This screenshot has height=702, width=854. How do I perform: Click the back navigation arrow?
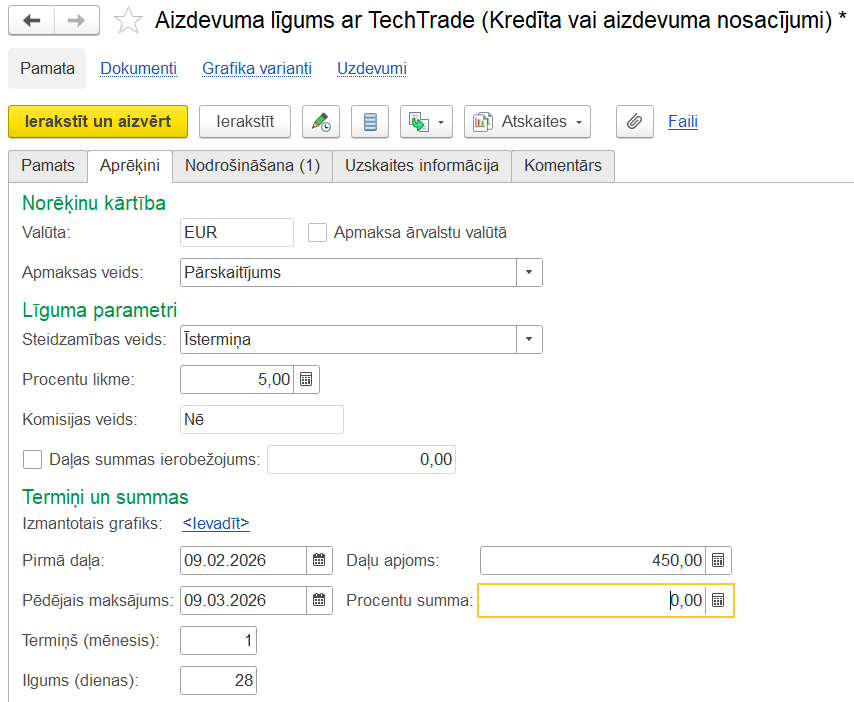tap(32, 20)
